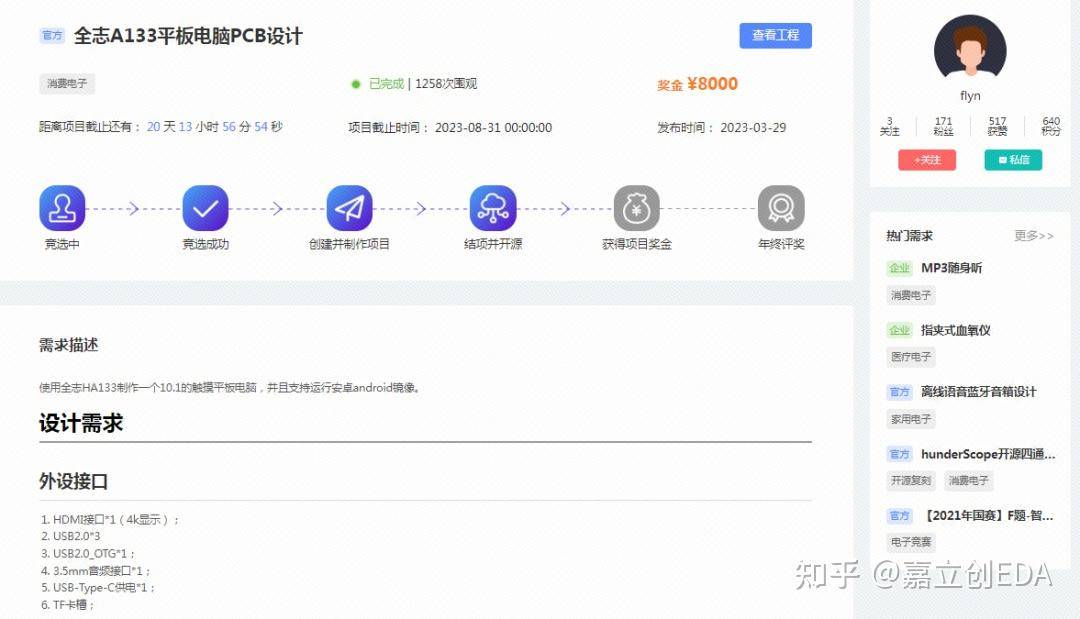
Task: Click the countdown timer 20天13小时56分54秒
Action: pos(215,127)
